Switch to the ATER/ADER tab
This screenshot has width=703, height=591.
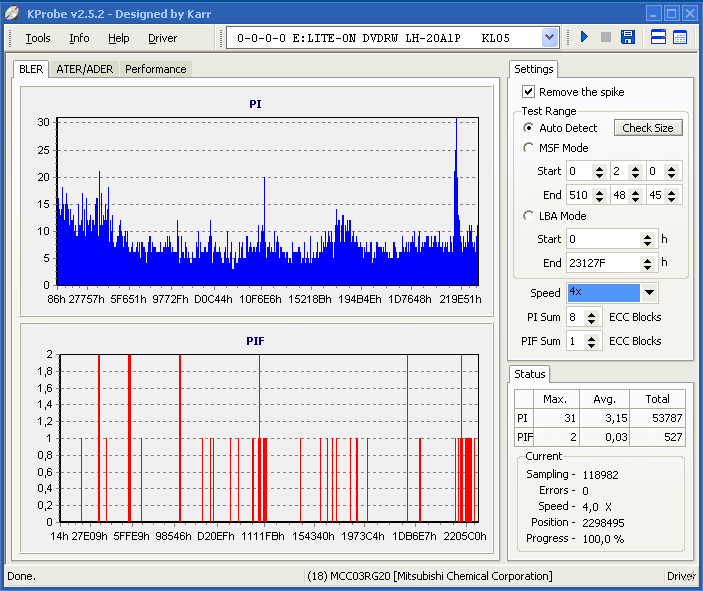[84, 69]
